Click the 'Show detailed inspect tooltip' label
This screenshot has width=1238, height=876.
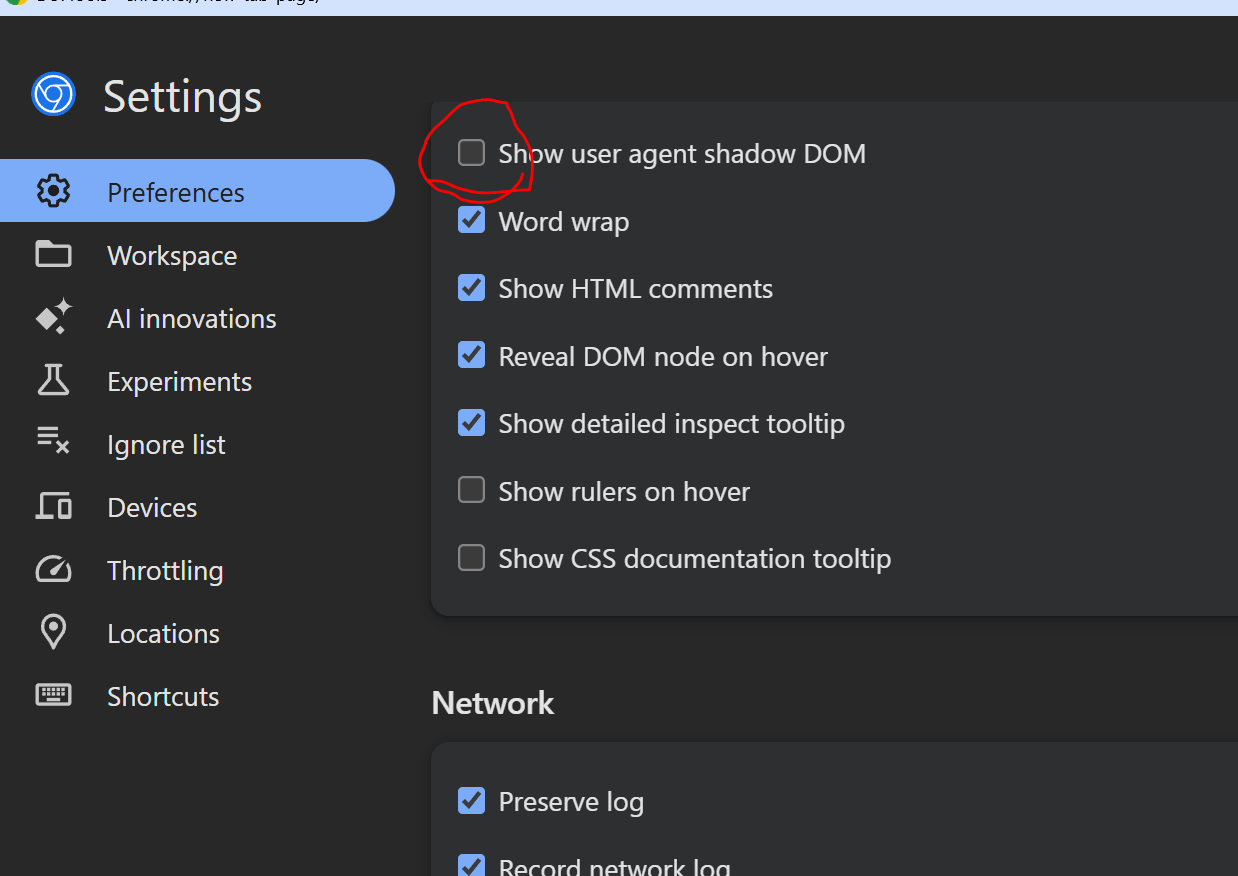pos(672,424)
